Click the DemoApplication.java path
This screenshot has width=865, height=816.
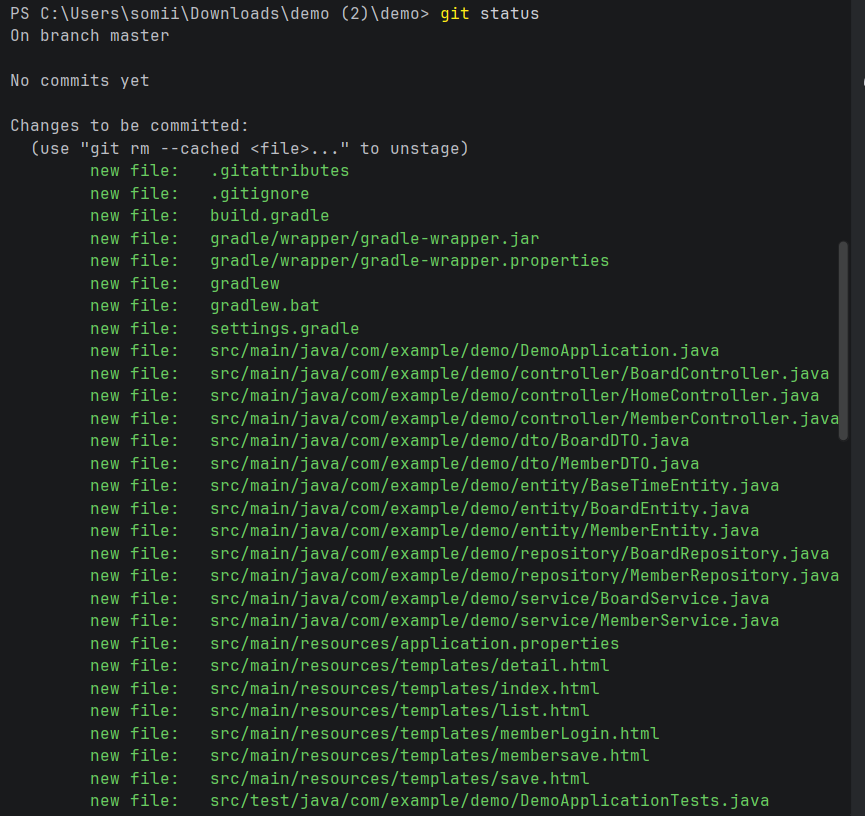(x=464, y=350)
